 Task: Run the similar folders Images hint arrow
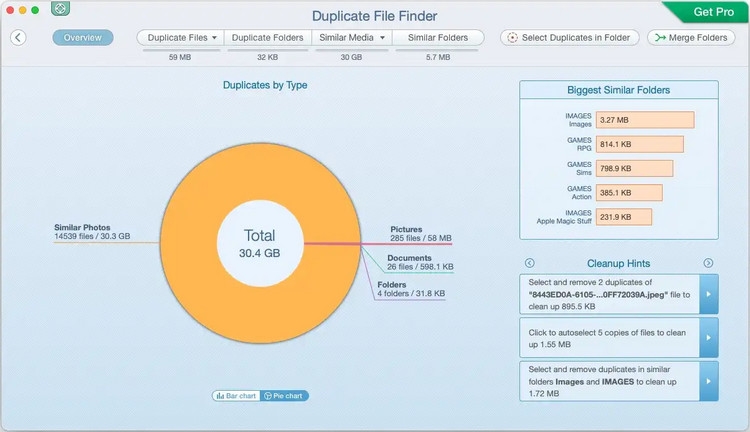708,381
